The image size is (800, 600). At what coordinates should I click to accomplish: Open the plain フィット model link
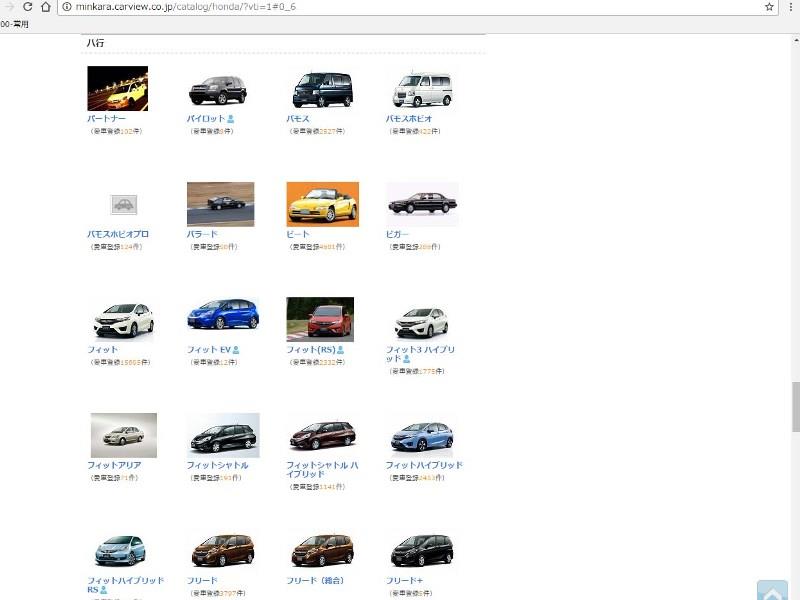click(103, 350)
